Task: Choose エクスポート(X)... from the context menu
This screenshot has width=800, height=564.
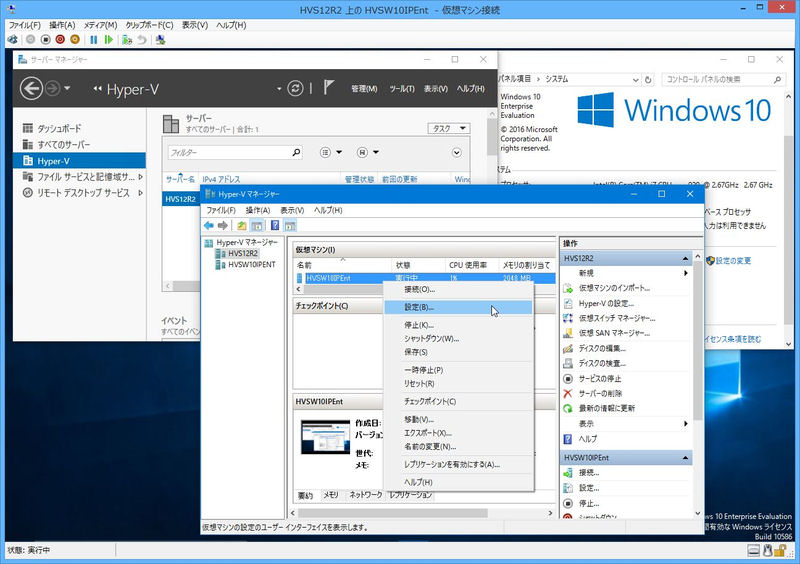Action: [458, 433]
